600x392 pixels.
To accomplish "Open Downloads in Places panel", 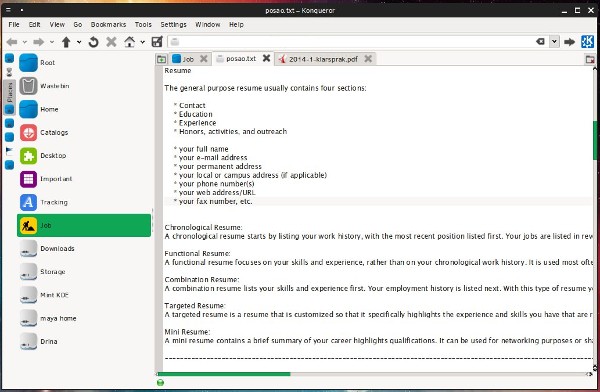I will coord(84,248).
